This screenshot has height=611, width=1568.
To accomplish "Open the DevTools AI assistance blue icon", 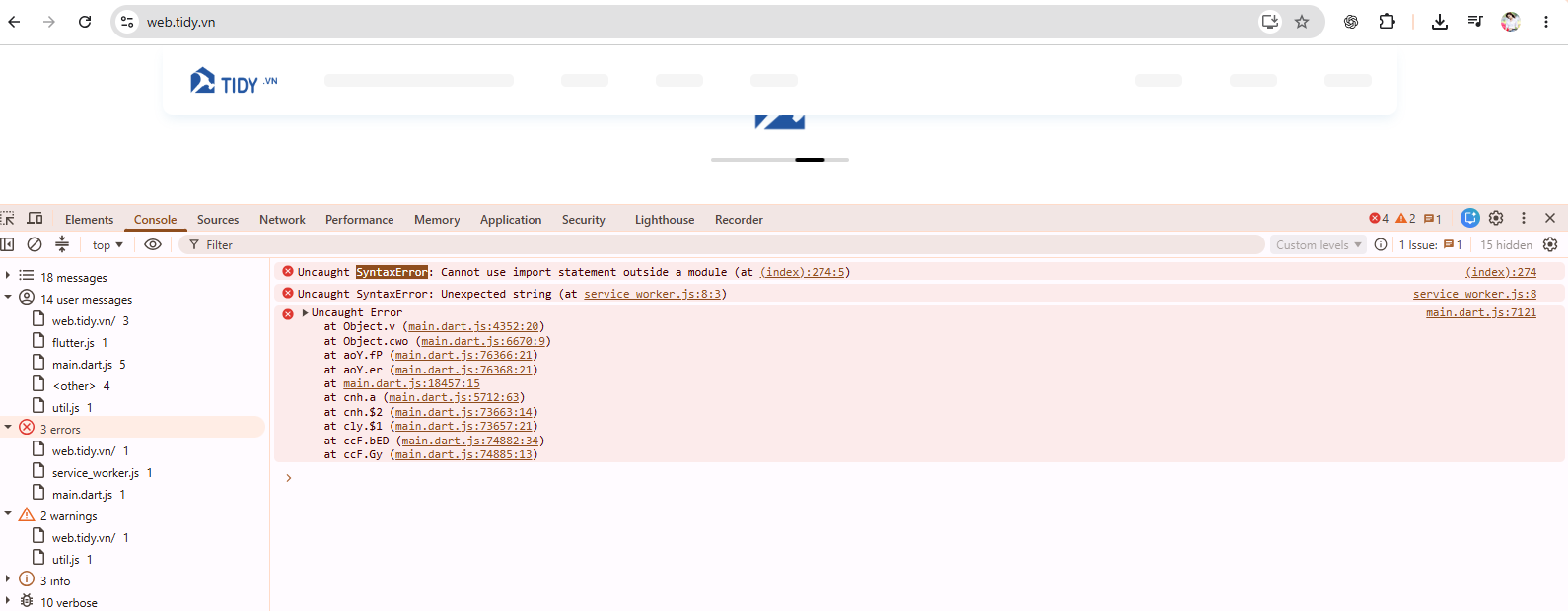I will click(1470, 218).
